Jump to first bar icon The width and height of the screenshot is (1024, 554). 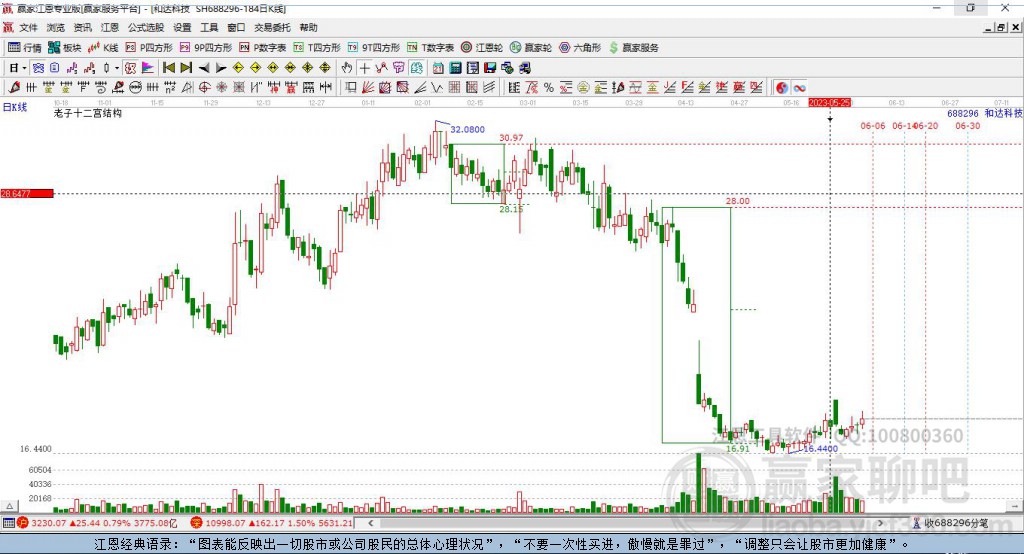[x=169, y=68]
